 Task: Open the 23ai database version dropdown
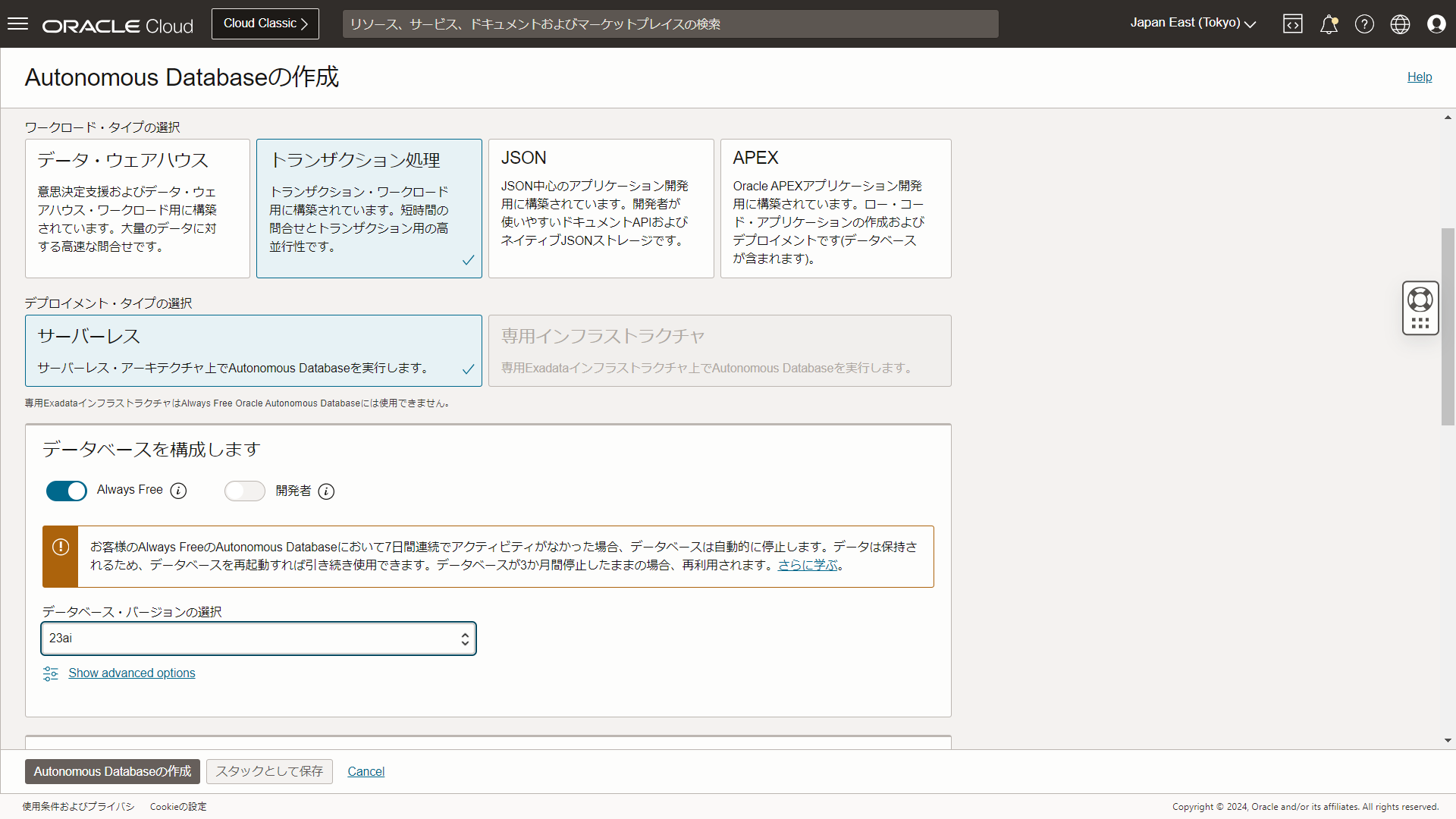pos(259,639)
